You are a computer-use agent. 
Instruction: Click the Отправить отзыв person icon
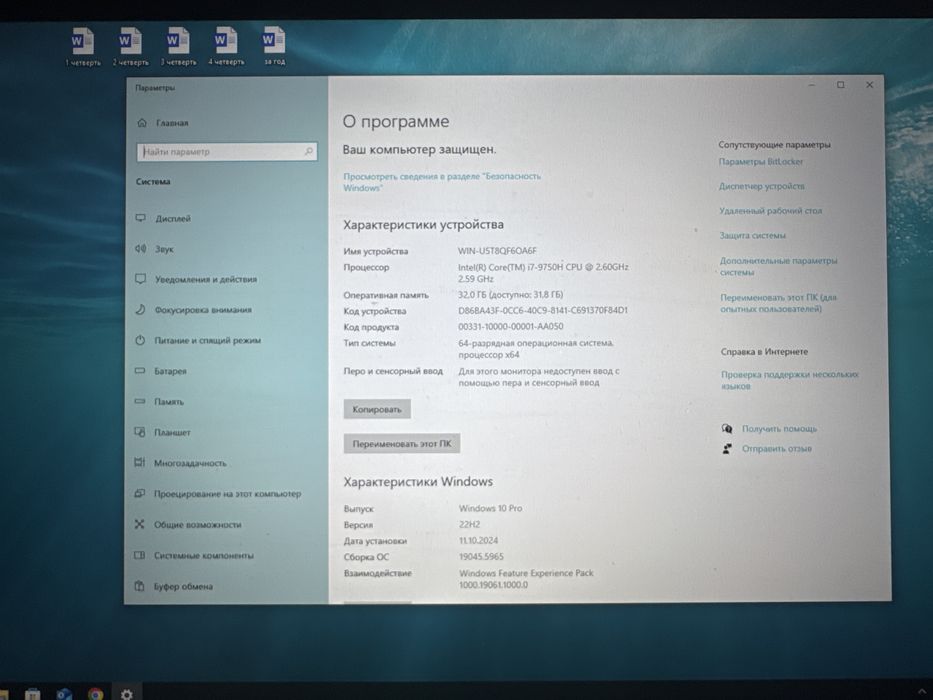tap(727, 448)
